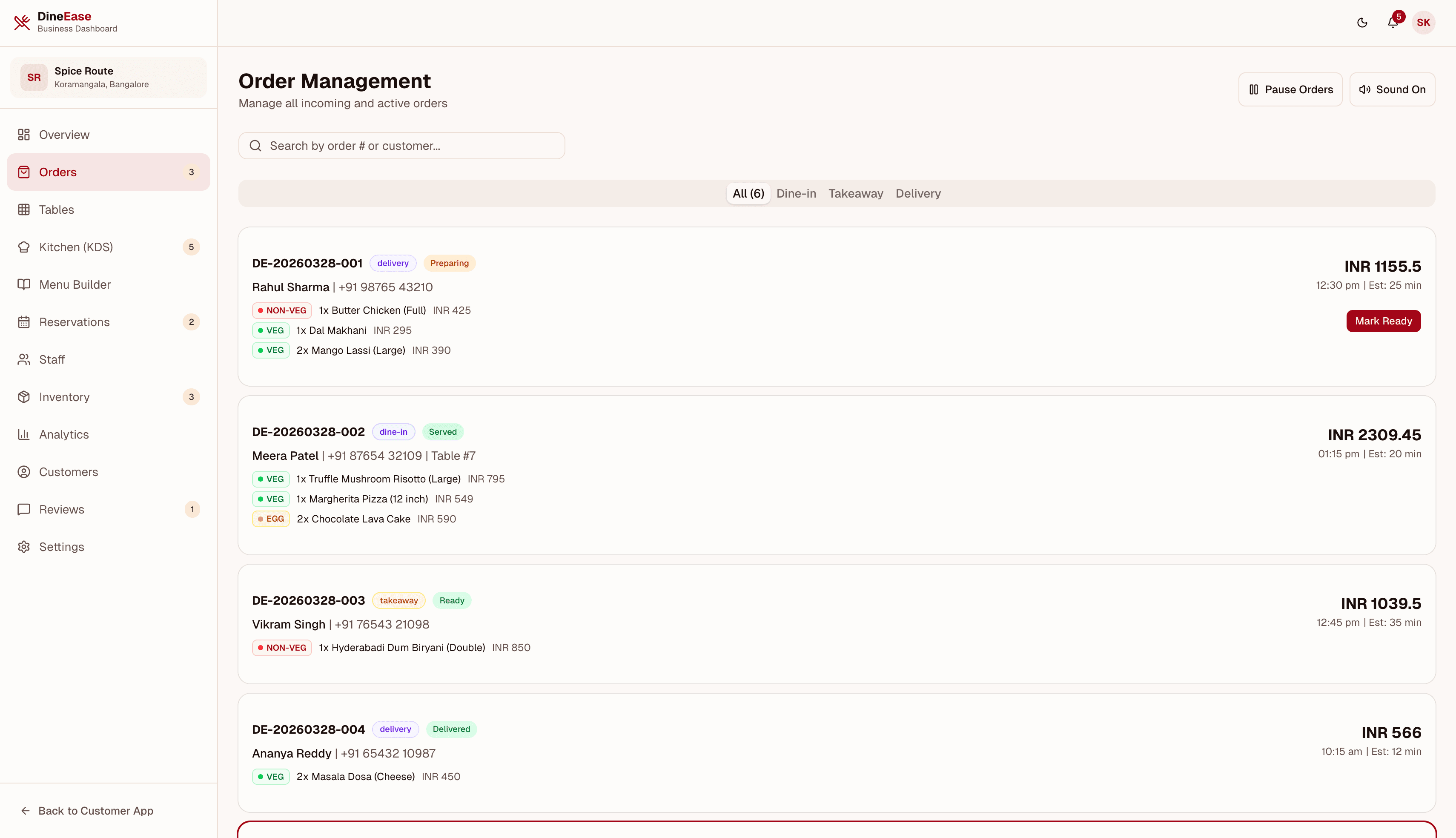Open the Spice Route restaurant selector
The image size is (1456, 838).
point(108,77)
